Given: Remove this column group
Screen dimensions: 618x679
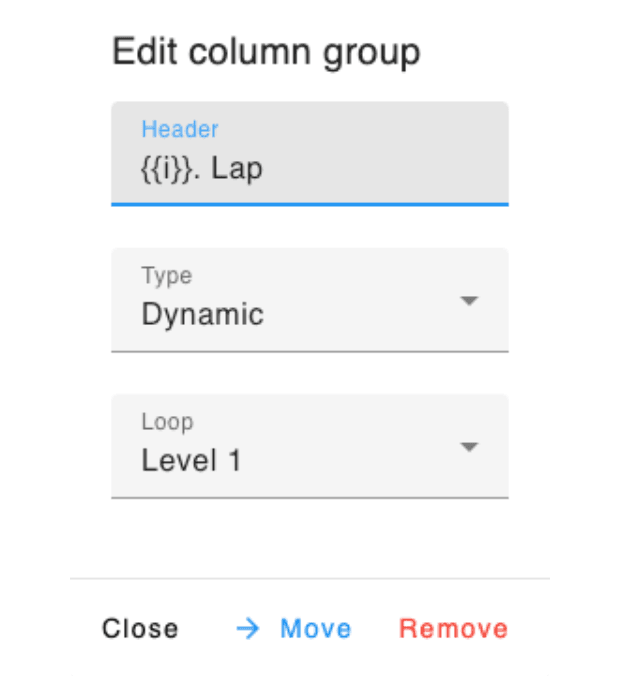Looking at the screenshot, I should tap(453, 628).
